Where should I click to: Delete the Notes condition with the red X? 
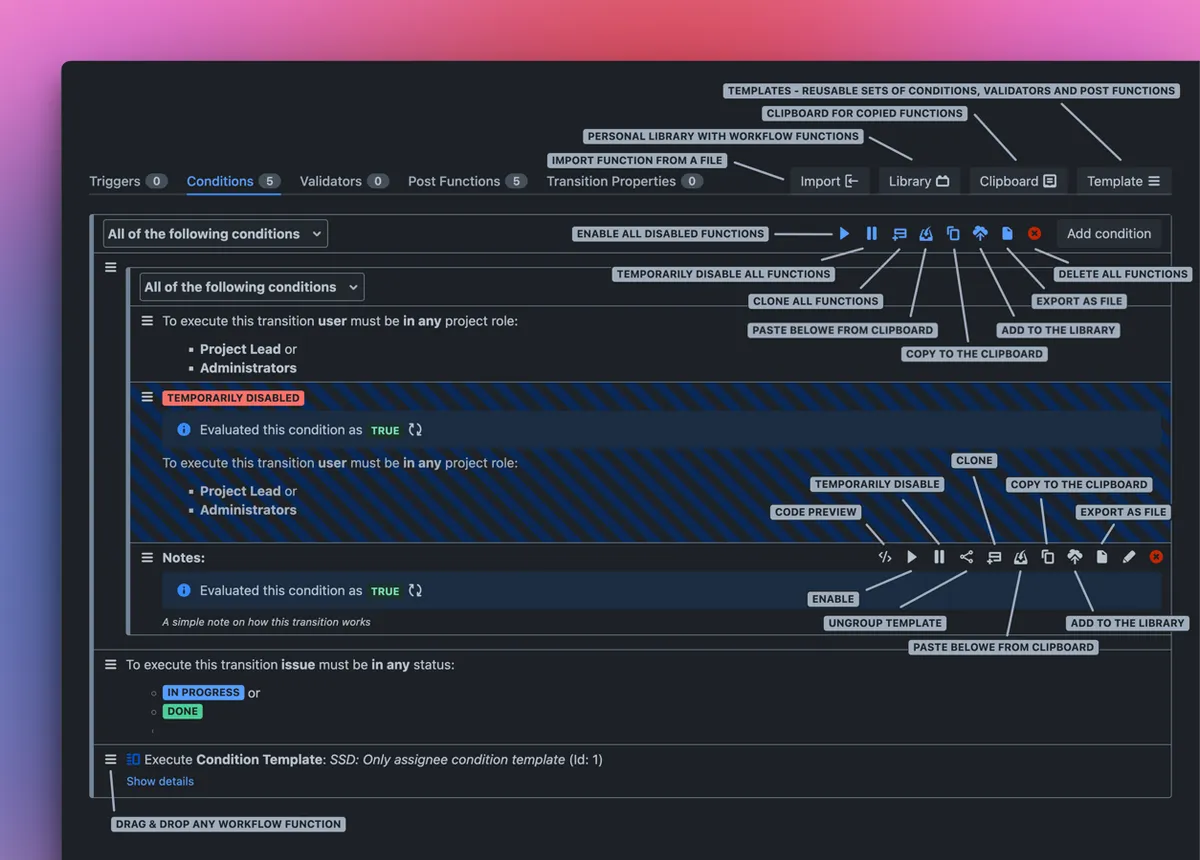(x=1157, y=557)
